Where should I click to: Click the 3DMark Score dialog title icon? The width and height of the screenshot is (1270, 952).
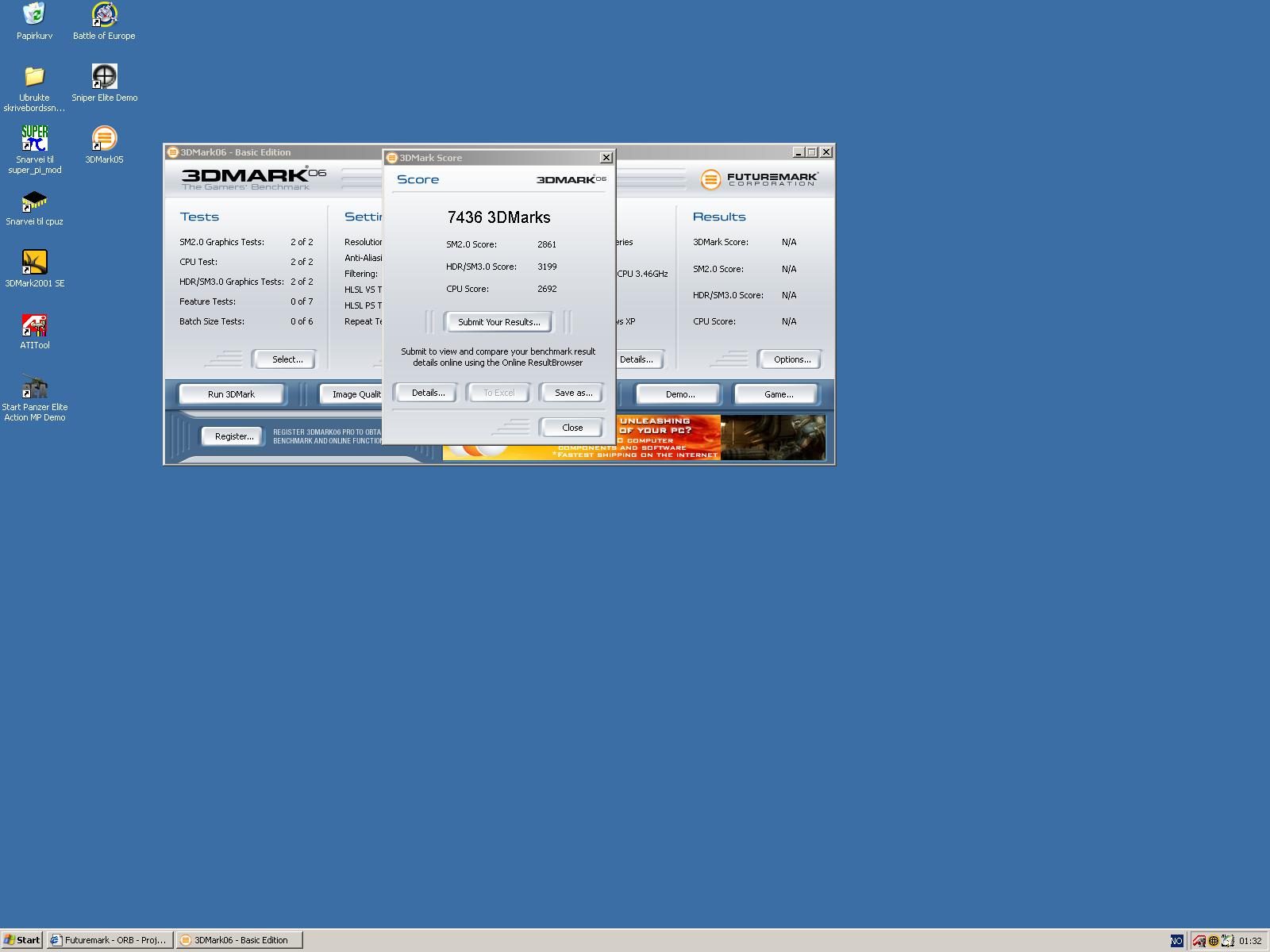point(391,158)
